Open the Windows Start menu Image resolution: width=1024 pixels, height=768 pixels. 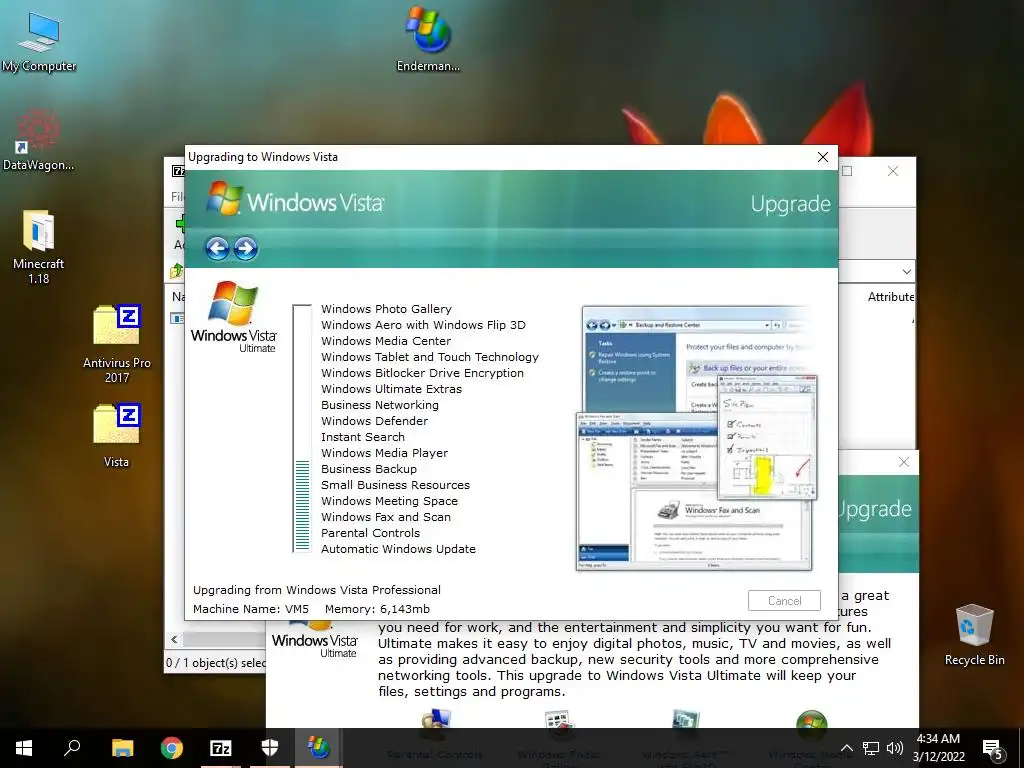click(24, 748)
